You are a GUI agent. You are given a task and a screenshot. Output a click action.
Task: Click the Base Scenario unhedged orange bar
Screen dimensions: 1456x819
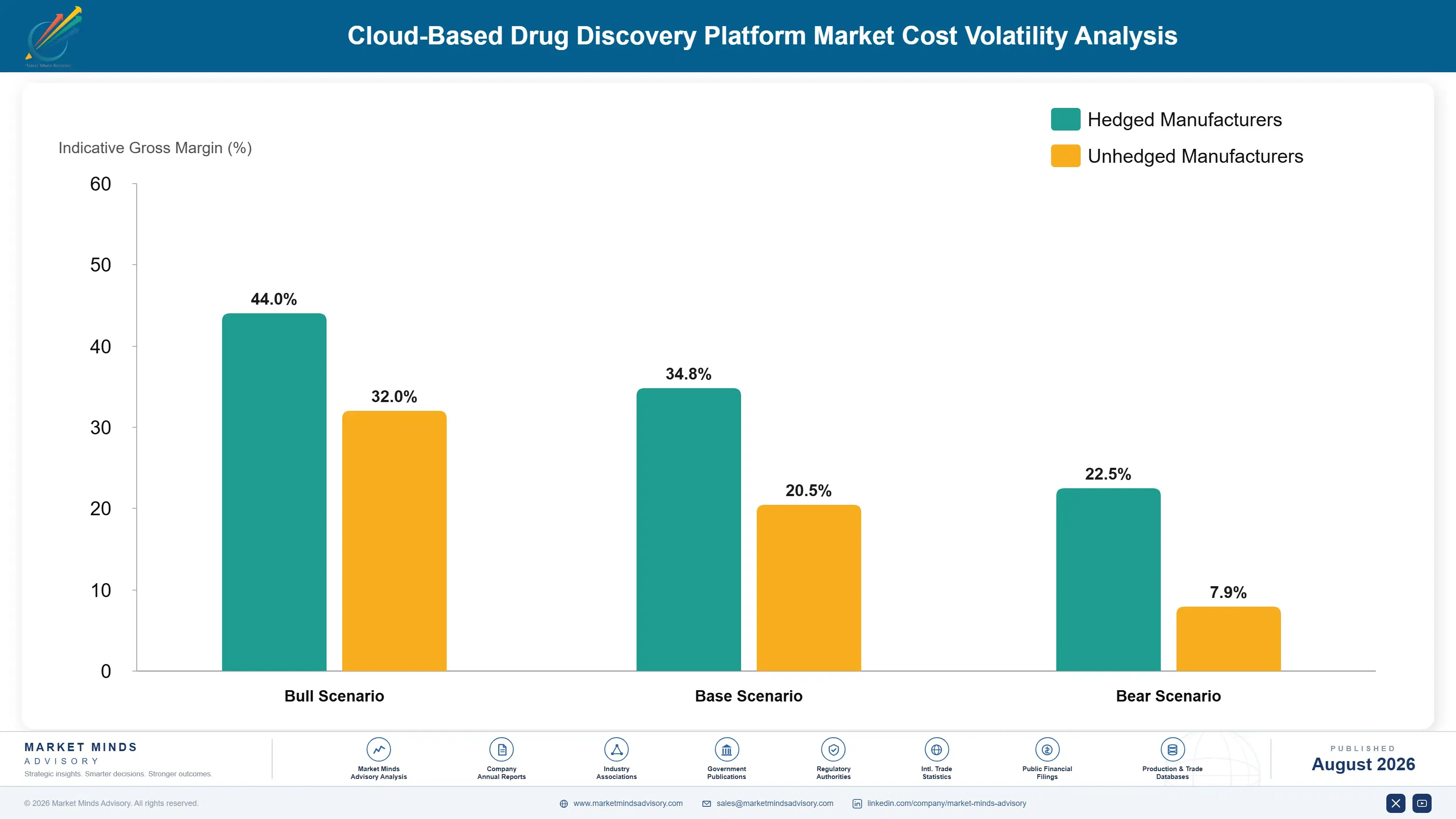(x=809, y=588)
